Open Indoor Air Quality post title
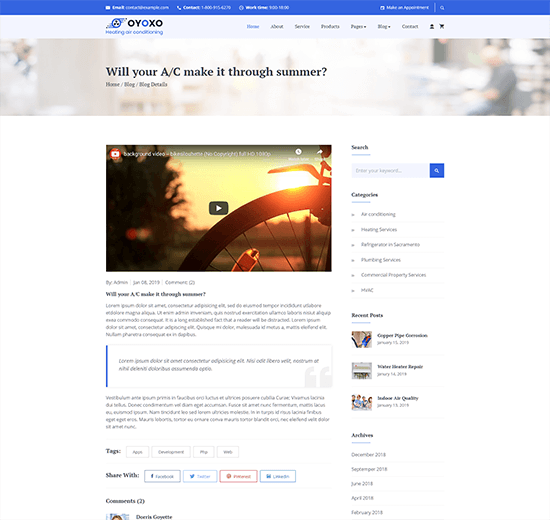Viewport: 550px width, 520px height. [x=398, y=398]
